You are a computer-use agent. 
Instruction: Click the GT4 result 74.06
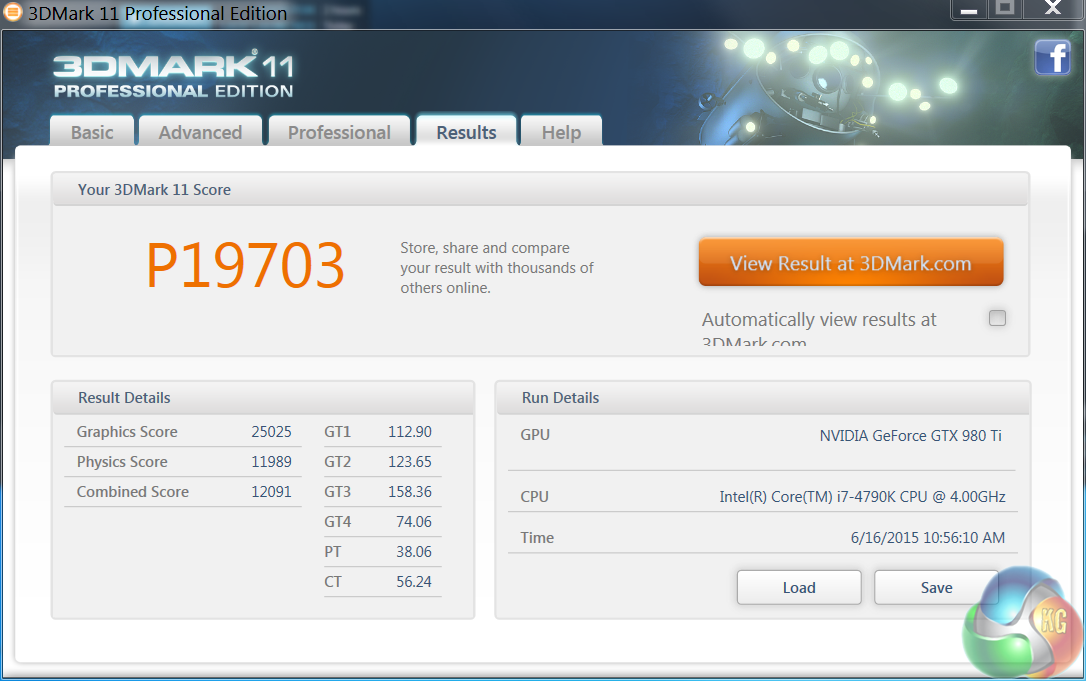pos(413,522)
